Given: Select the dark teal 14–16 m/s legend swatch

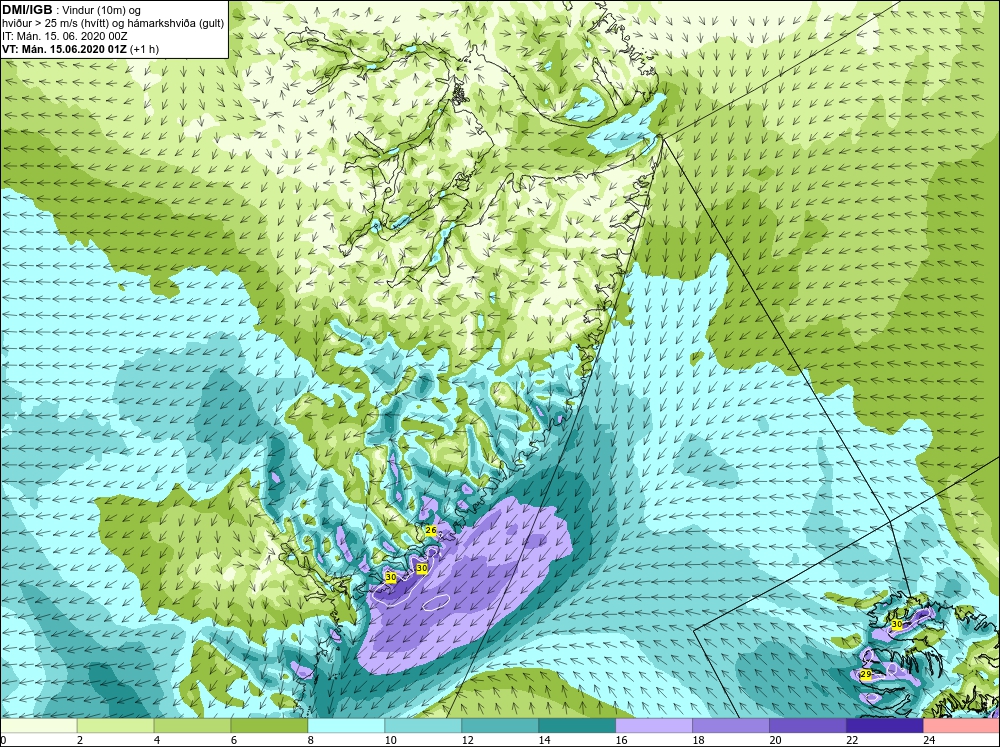Looking at the screenshot, I should (577, 726).
